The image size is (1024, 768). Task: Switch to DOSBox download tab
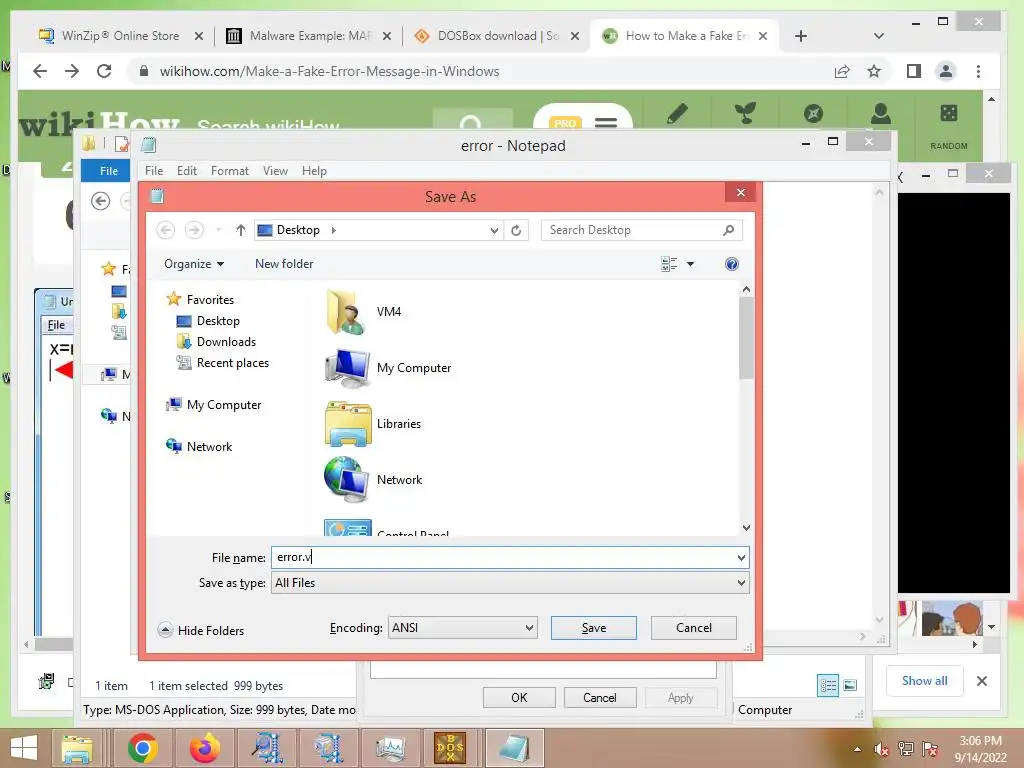[x=496, y=36]
